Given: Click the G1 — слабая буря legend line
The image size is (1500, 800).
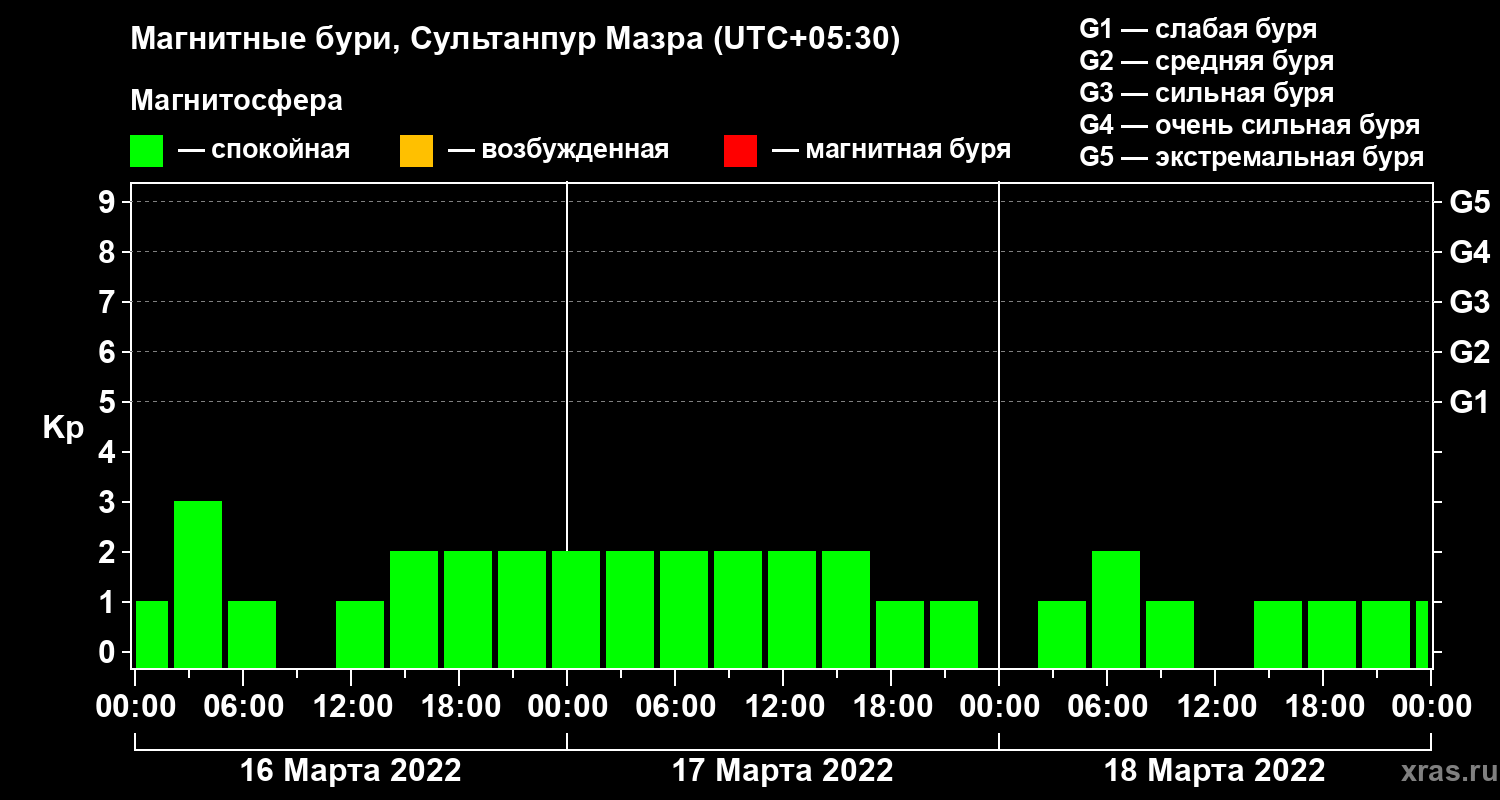Looking at the screenshot, I should point(1198,28).
